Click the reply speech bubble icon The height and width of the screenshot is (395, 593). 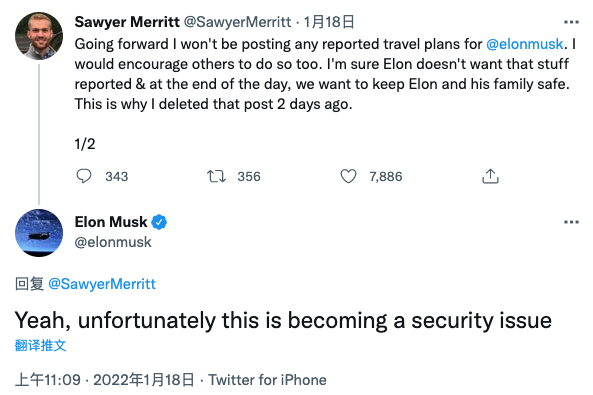coord(84,176)
